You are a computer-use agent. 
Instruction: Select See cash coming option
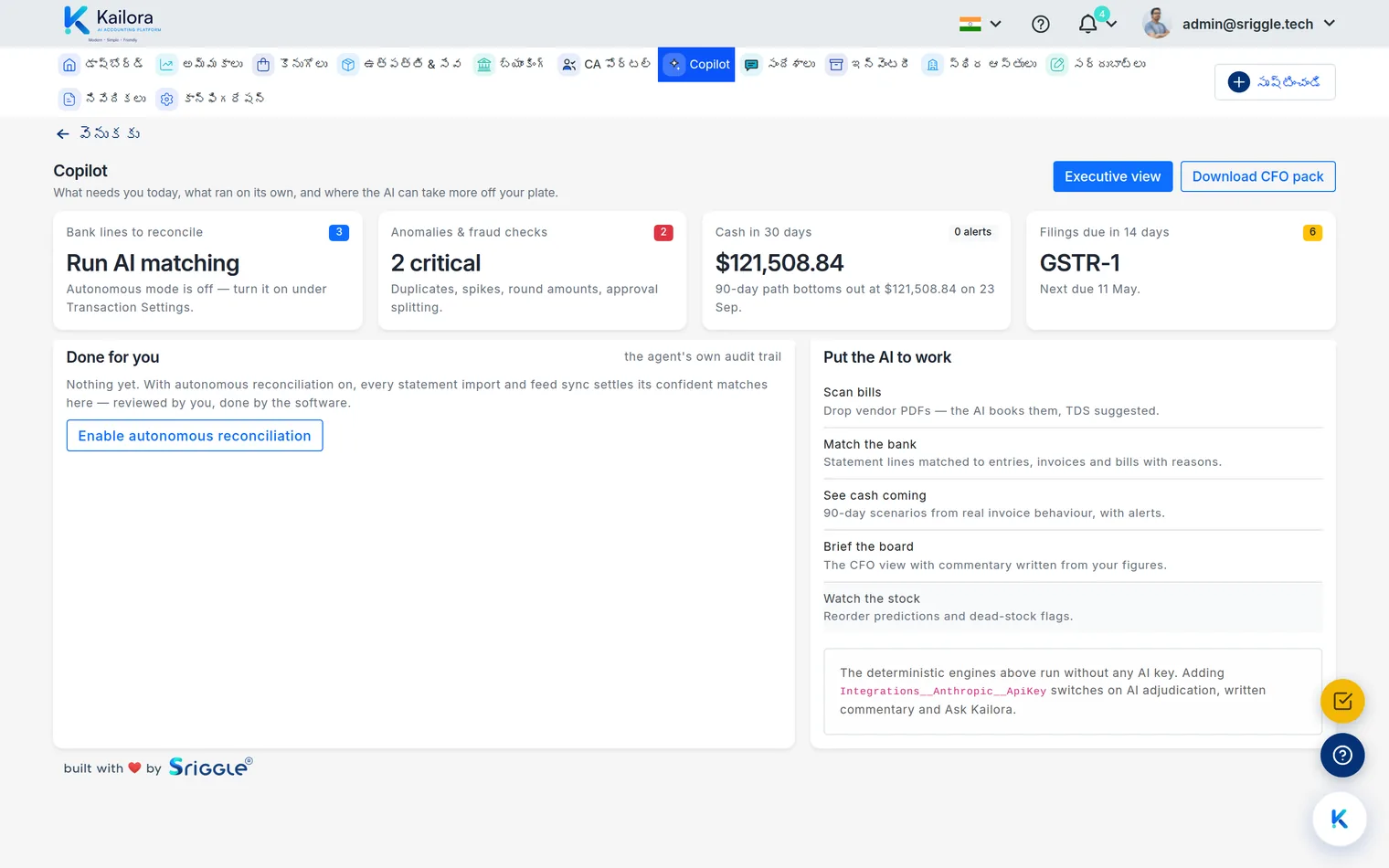(1073, 504)
